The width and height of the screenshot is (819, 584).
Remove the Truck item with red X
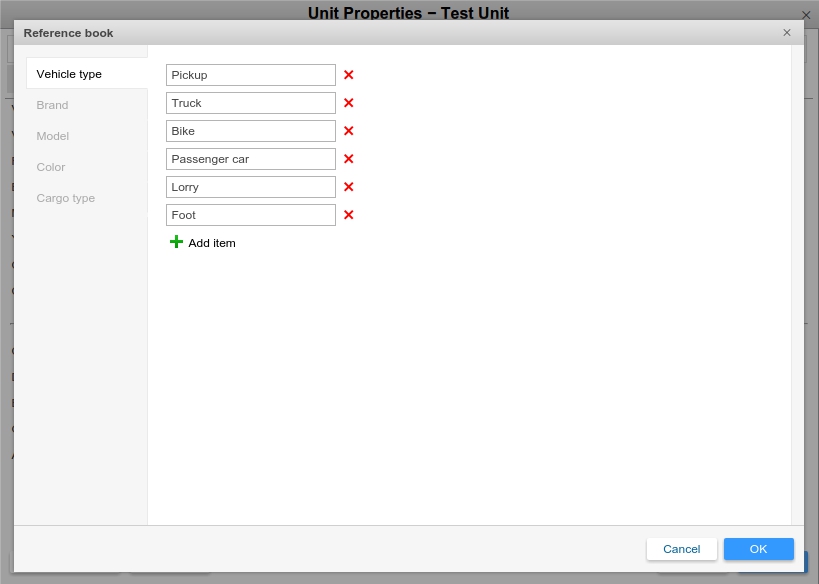point(349,103)
